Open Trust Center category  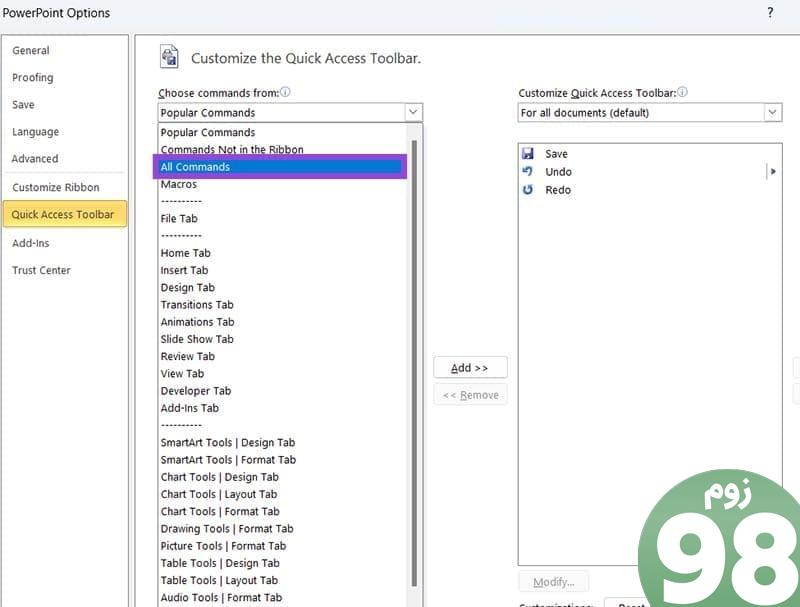(x=64, y=270)
